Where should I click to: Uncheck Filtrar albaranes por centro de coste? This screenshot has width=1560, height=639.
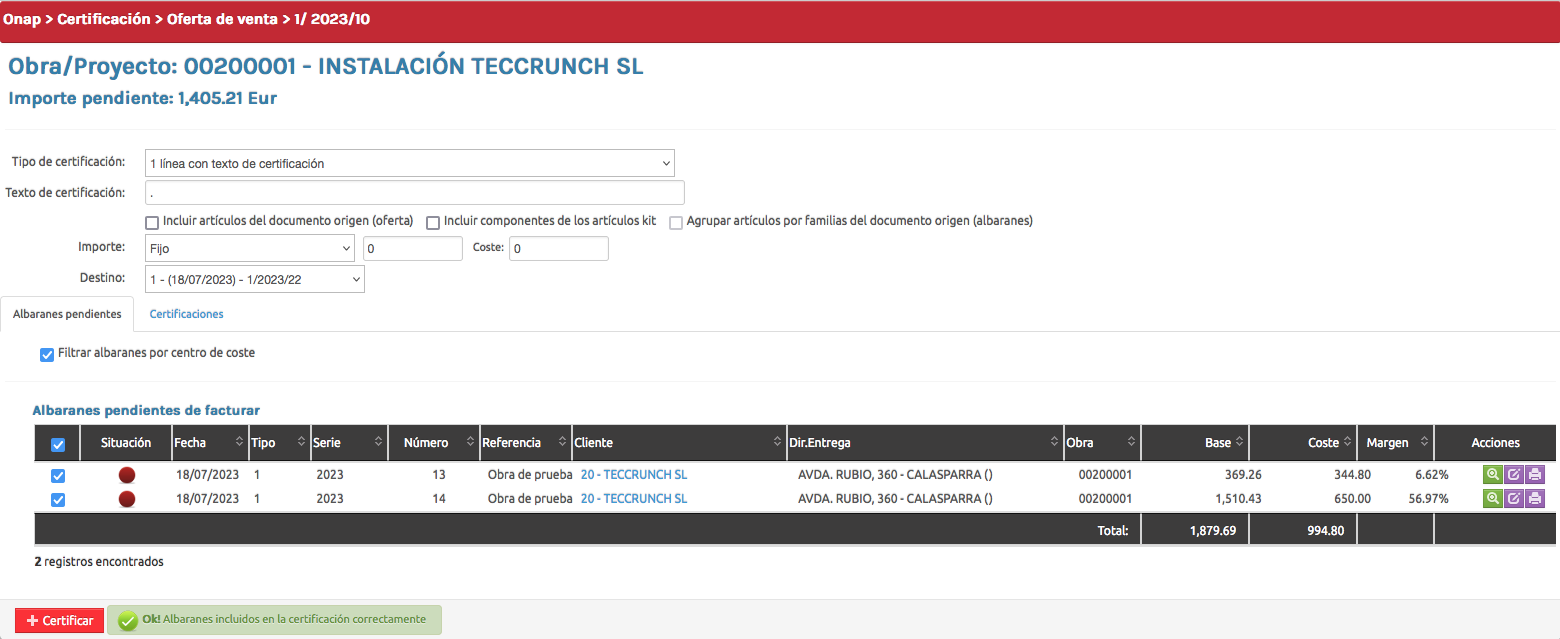47,354
